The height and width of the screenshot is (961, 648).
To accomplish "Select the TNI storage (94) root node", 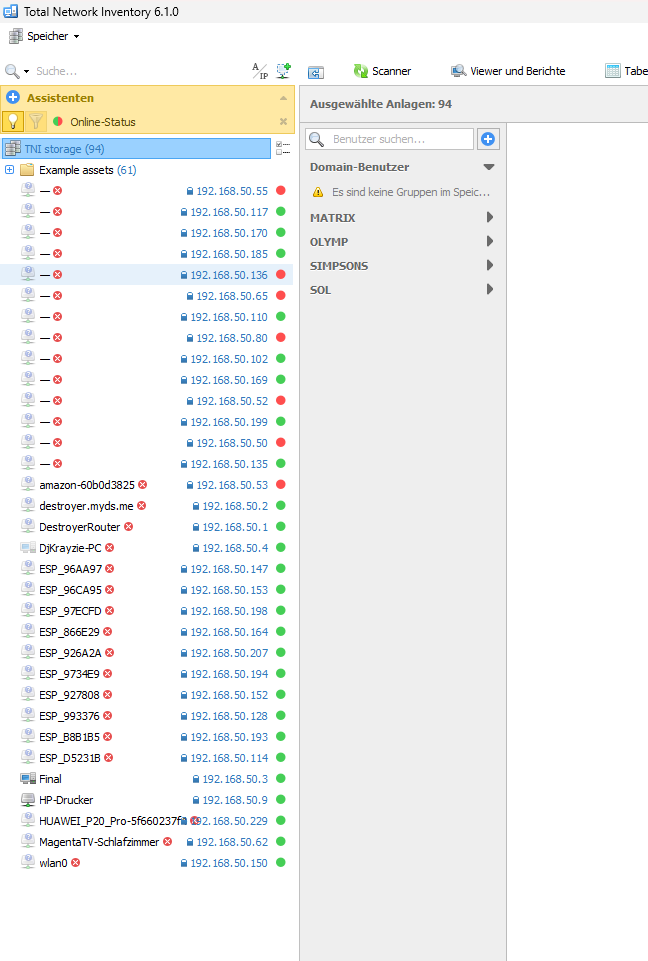I will (x=136, y=149).
